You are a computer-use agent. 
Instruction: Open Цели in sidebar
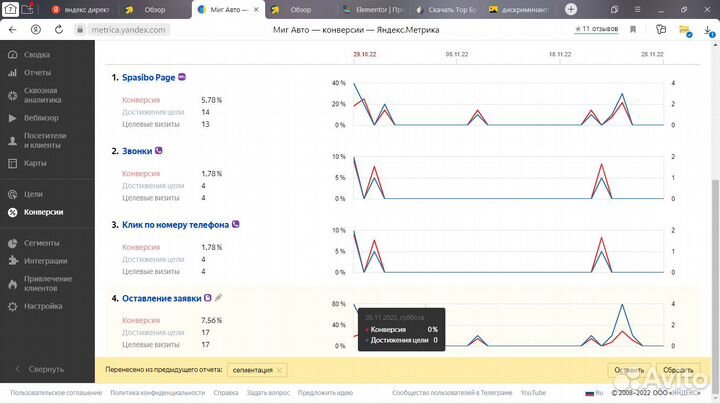click(33, 194)
